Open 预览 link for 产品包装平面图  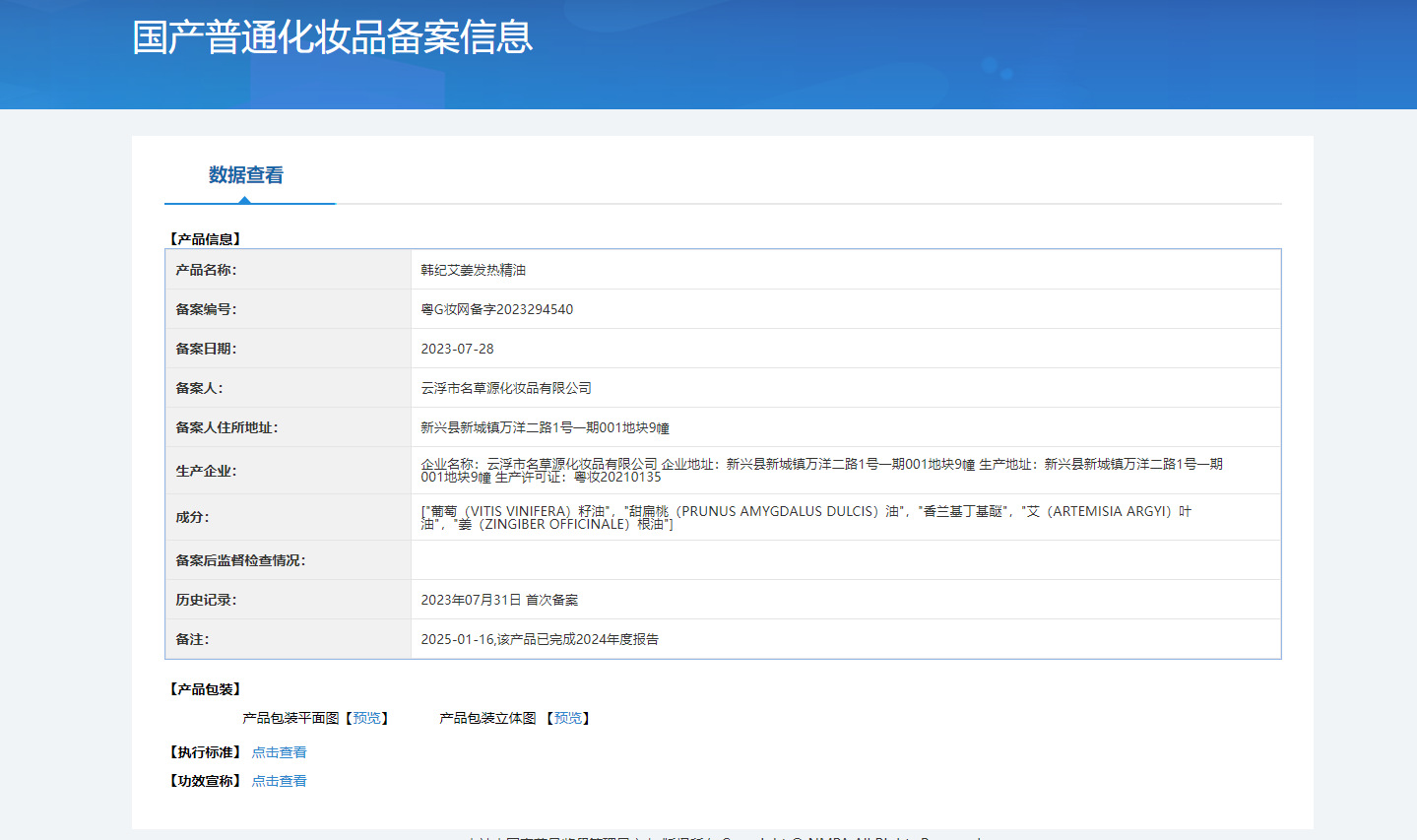tap(366, 719)
